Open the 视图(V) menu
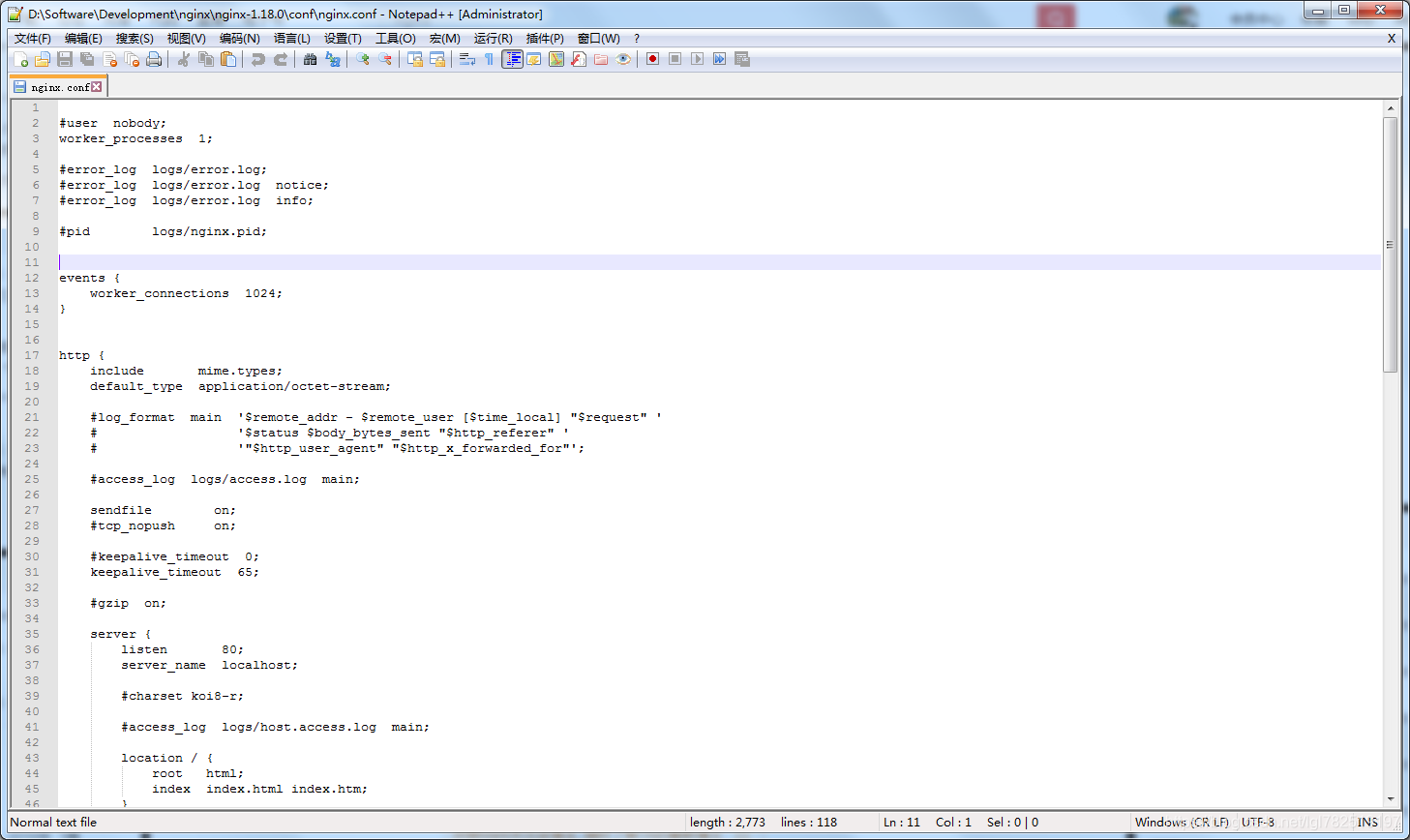Screen dimensions: 1410x840 click(186, 39)
